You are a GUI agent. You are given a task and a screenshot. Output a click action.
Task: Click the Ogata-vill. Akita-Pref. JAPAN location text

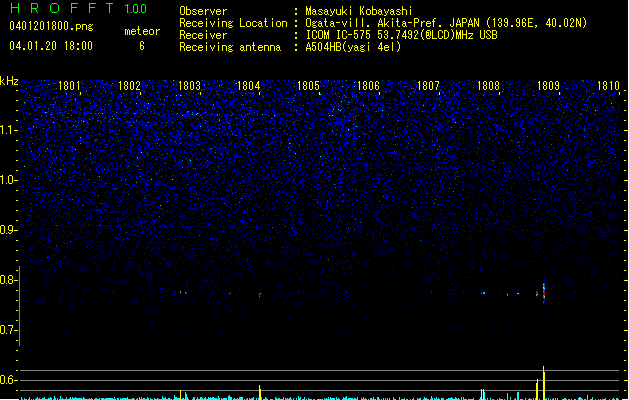[446, 23]
